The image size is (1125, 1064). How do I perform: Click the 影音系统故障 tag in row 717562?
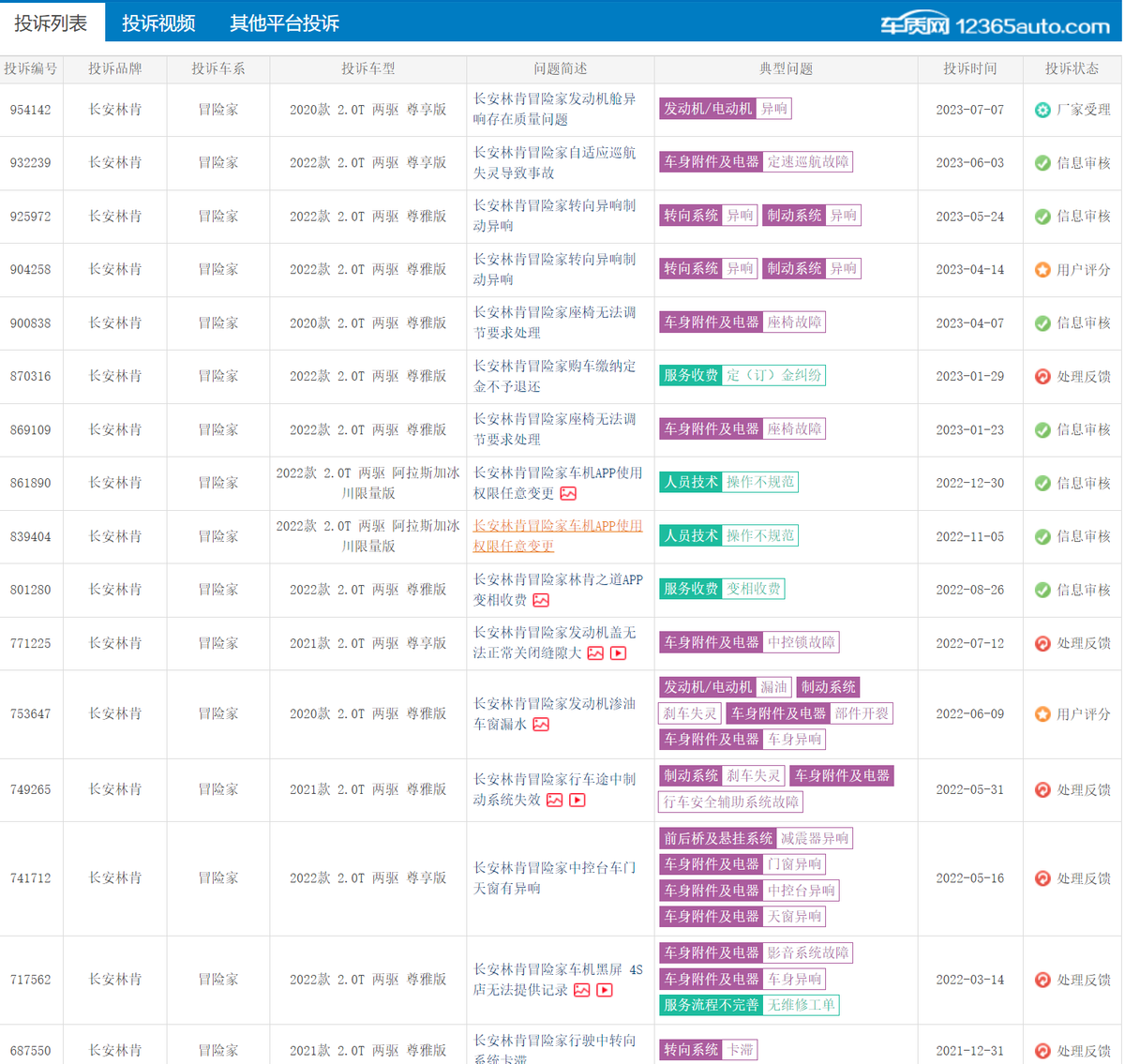[x=807, y=953]
